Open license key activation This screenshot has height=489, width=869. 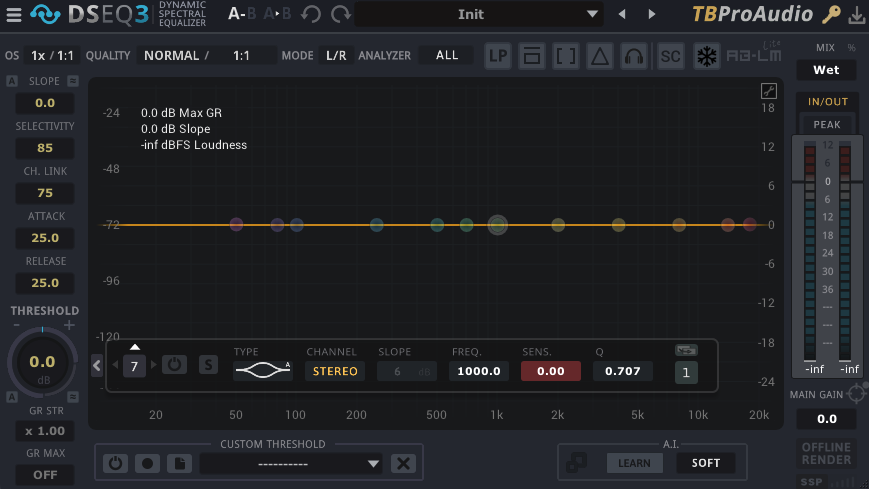[x=831, y=14]
